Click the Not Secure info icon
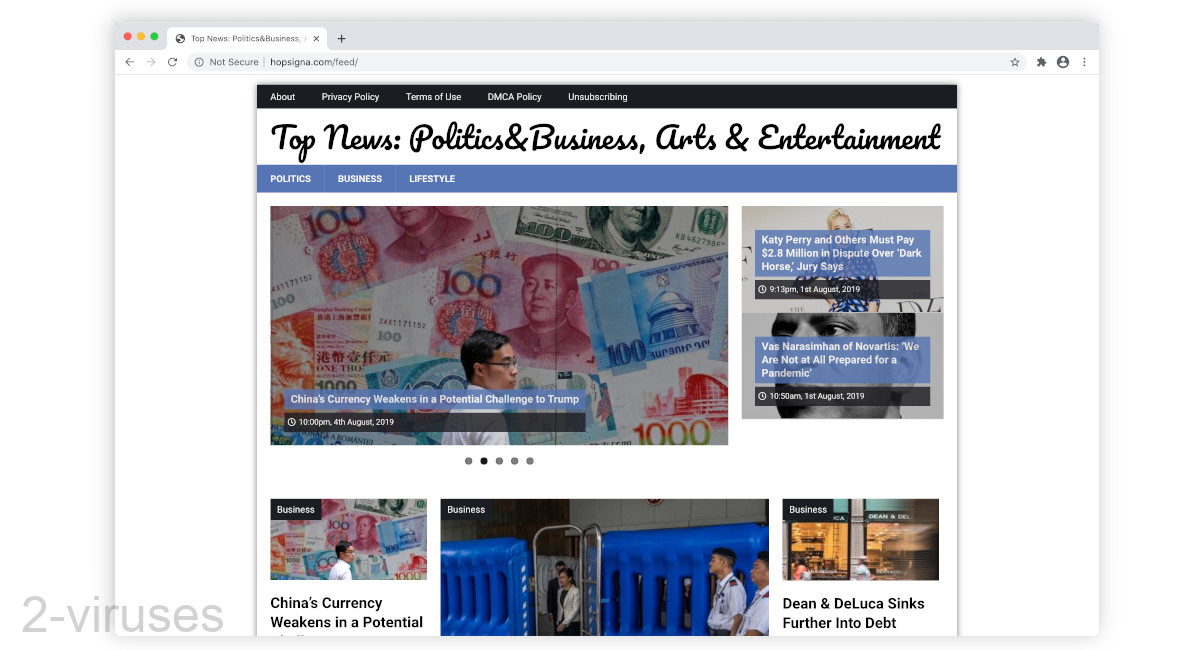This screenshot has height=650, width=1200. tap(199, 61)
